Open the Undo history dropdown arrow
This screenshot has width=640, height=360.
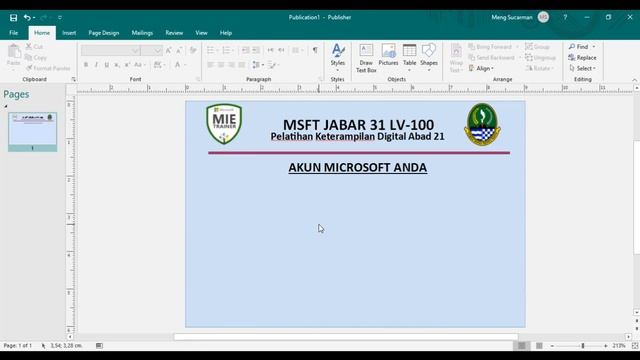click(34, 18)
